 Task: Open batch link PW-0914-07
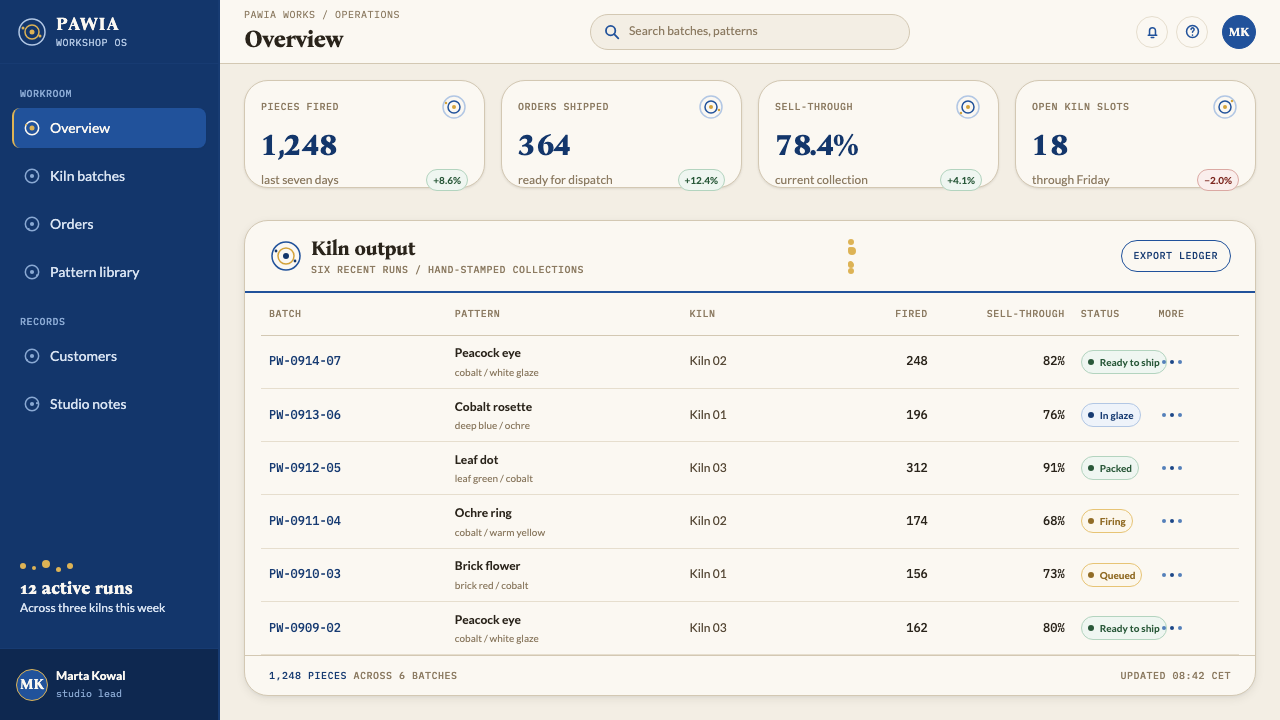305,361
